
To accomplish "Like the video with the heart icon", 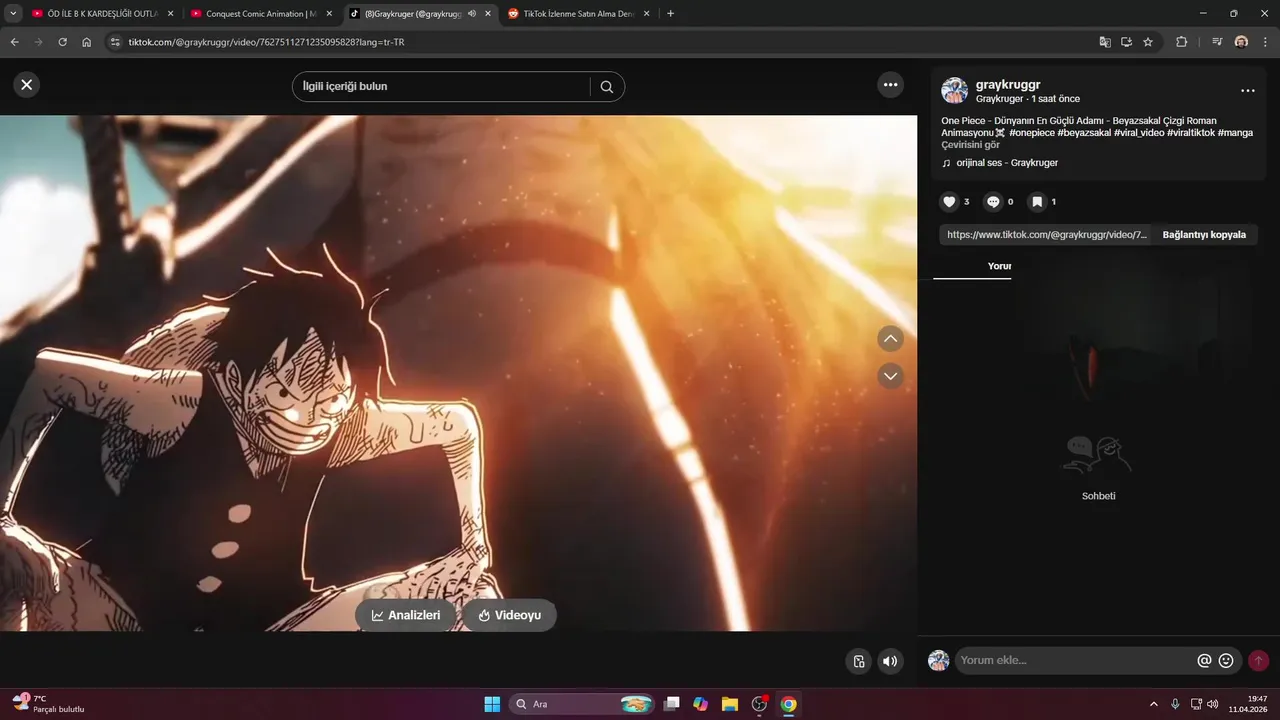I will coord(950,202).
